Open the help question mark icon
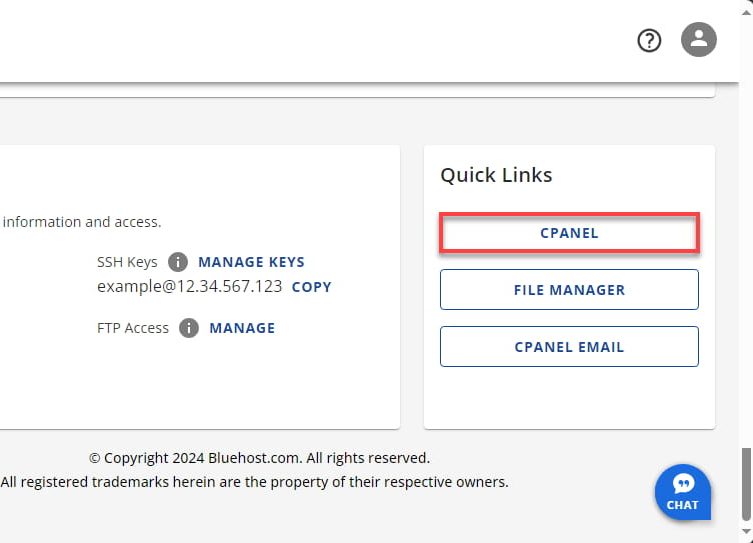The image size is (753, 543). point(650,41)
